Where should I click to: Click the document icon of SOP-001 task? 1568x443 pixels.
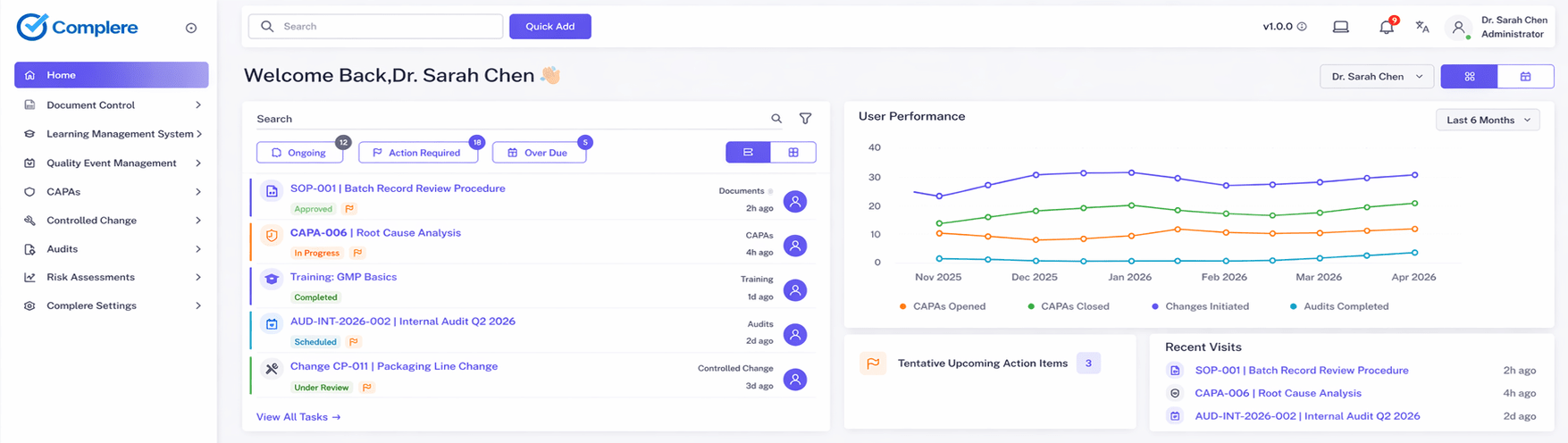click(x=272, y=191)
